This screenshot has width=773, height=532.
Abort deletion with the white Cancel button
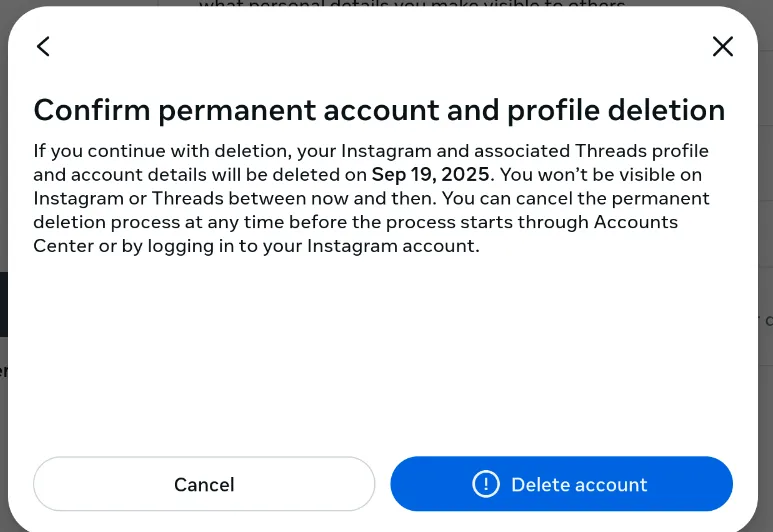click(204, 484)
